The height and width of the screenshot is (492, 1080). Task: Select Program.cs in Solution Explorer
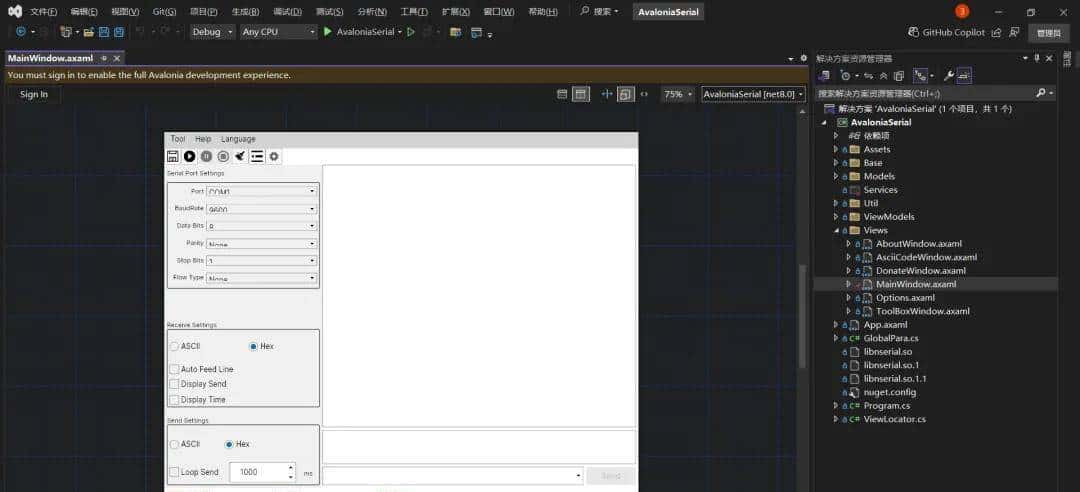pyautogui.click(x=886, y=406)
